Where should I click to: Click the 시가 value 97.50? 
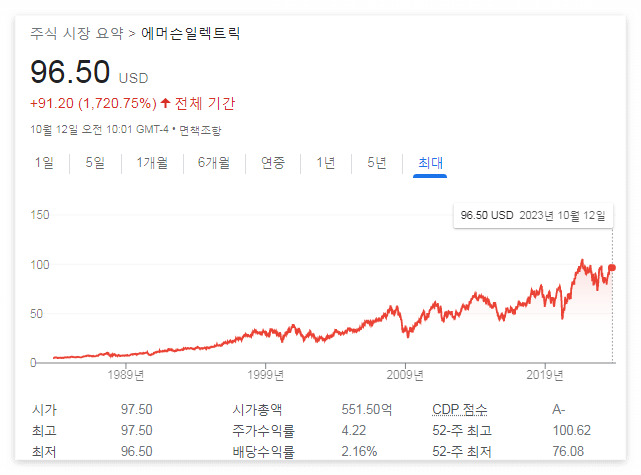coord(137,409)
